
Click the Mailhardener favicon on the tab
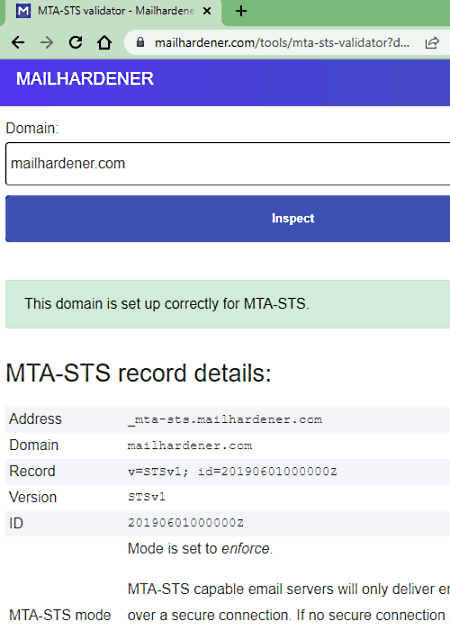click(x=23, y=11)
